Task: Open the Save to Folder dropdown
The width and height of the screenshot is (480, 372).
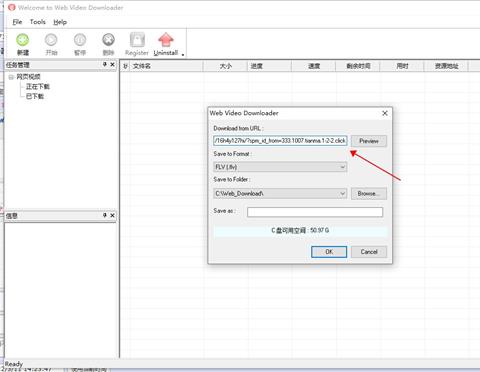Action: tap(280, 193)
